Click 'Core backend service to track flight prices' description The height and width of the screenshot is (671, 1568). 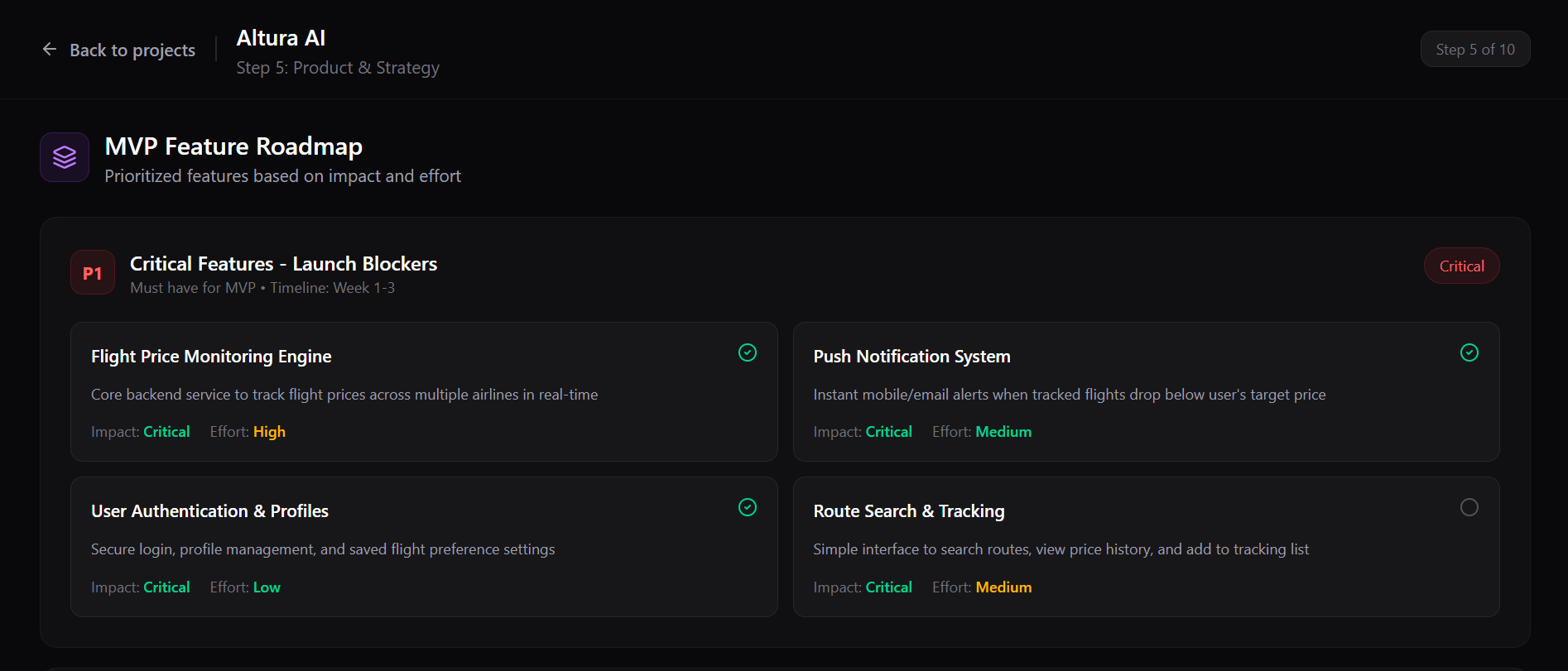[344, 395]
